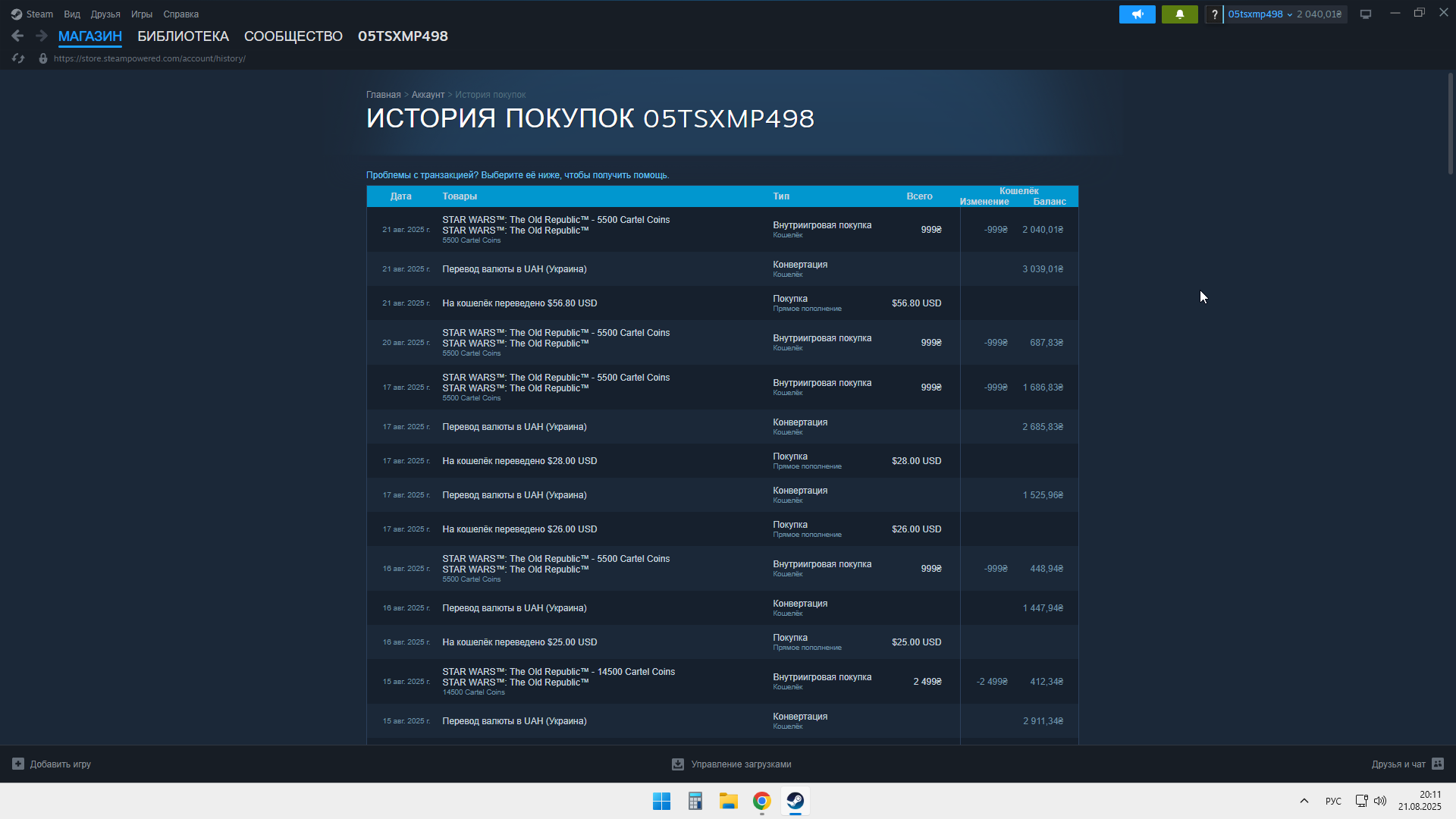Viewport: 1456px width, 819px height.
Task: Select the $26.00 USD wallet transfer row
Action: coord(722,529)
